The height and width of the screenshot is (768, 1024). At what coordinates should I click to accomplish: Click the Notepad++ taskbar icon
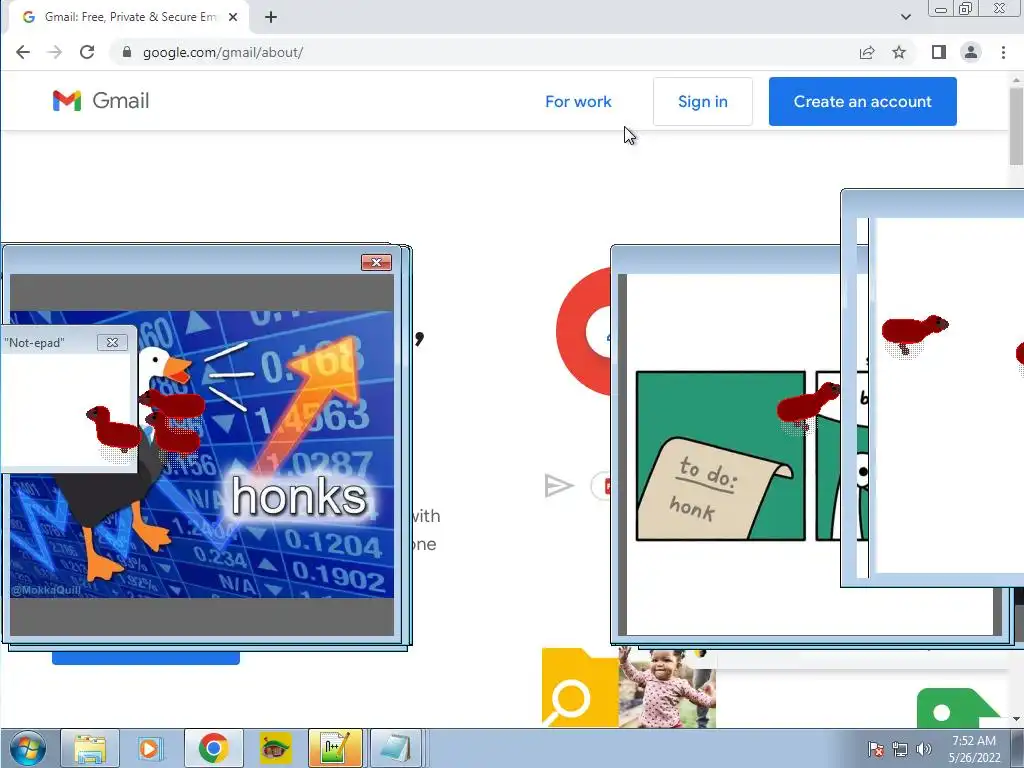click(335, 748)
